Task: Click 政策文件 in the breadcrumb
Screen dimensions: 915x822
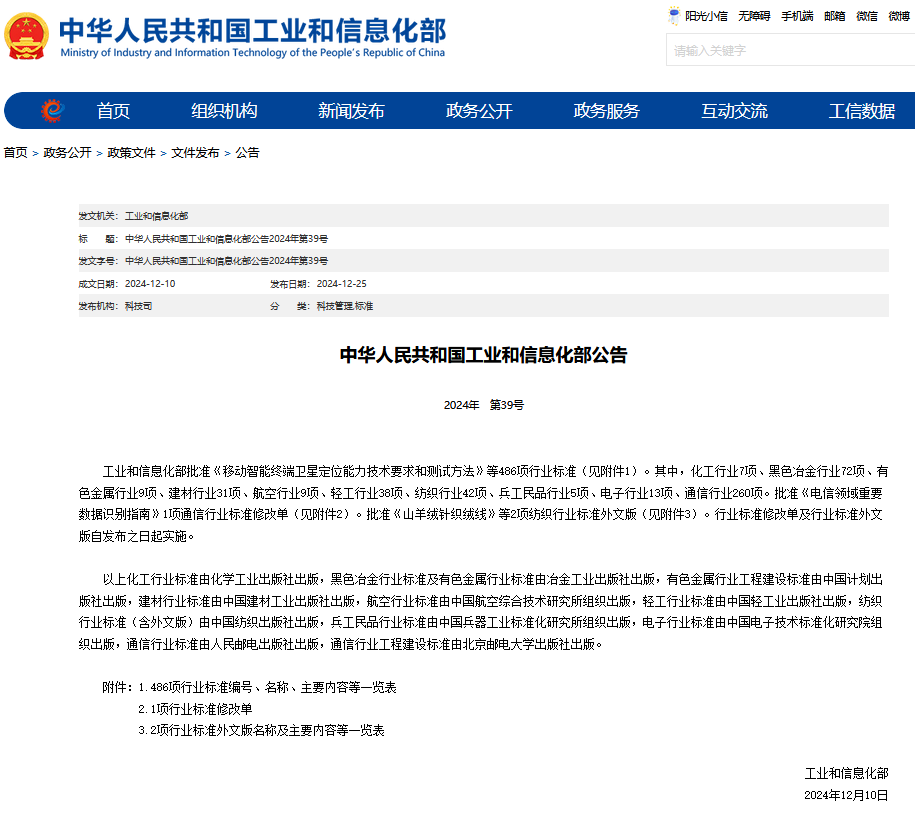Action: coord(132,153)
